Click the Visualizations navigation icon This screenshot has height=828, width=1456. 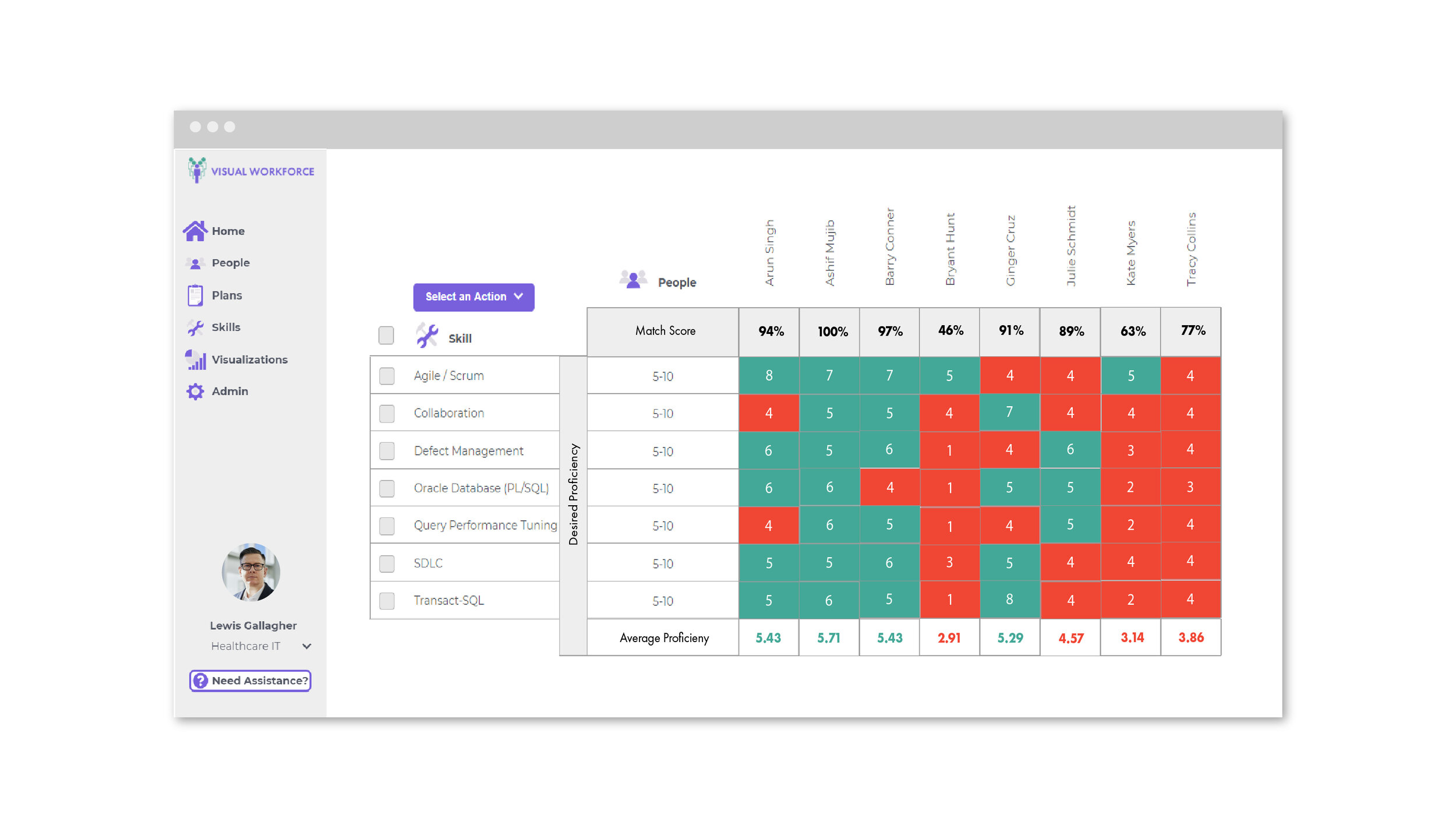pos(197,359)
